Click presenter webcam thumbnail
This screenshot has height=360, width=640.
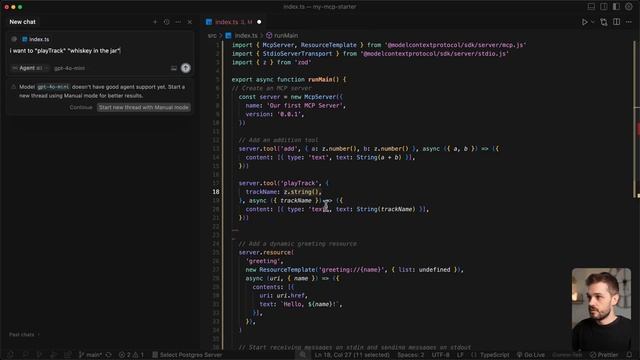pos(601,309)
